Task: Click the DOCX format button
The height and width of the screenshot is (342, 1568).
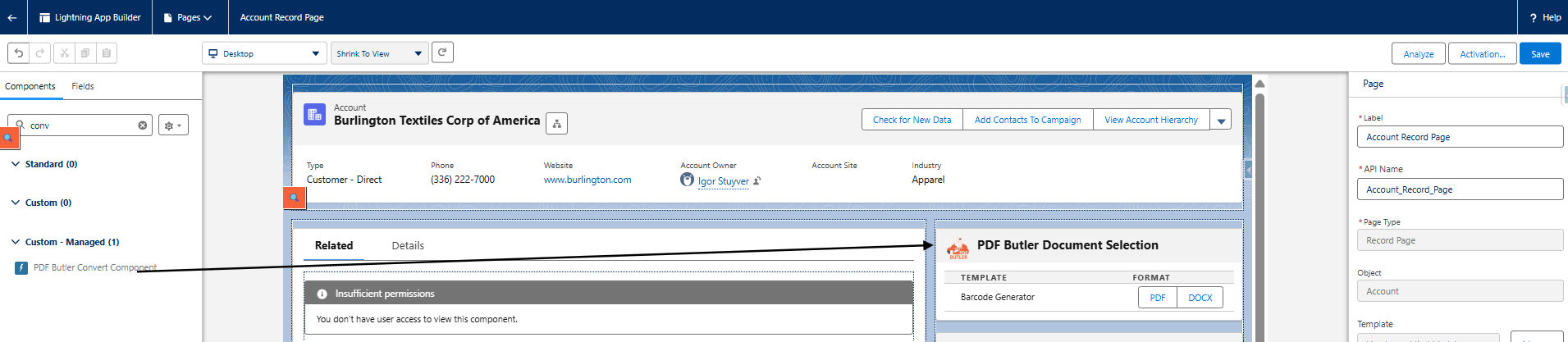Action: (1200, 298)
